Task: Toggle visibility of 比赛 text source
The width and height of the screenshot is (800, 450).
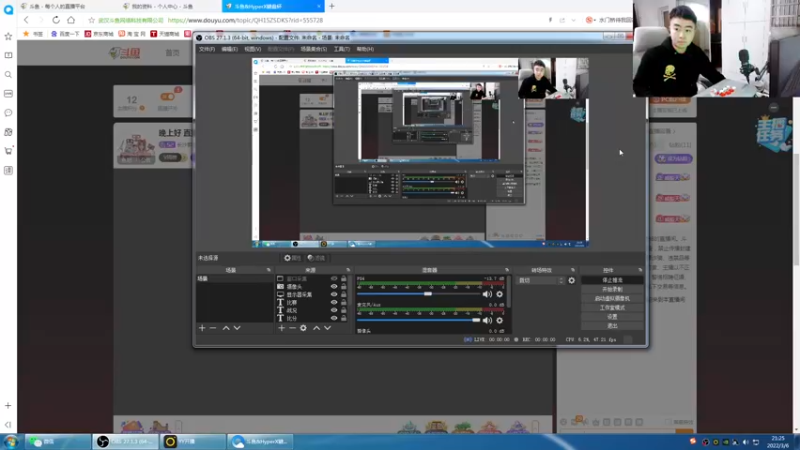Action: 334,303
